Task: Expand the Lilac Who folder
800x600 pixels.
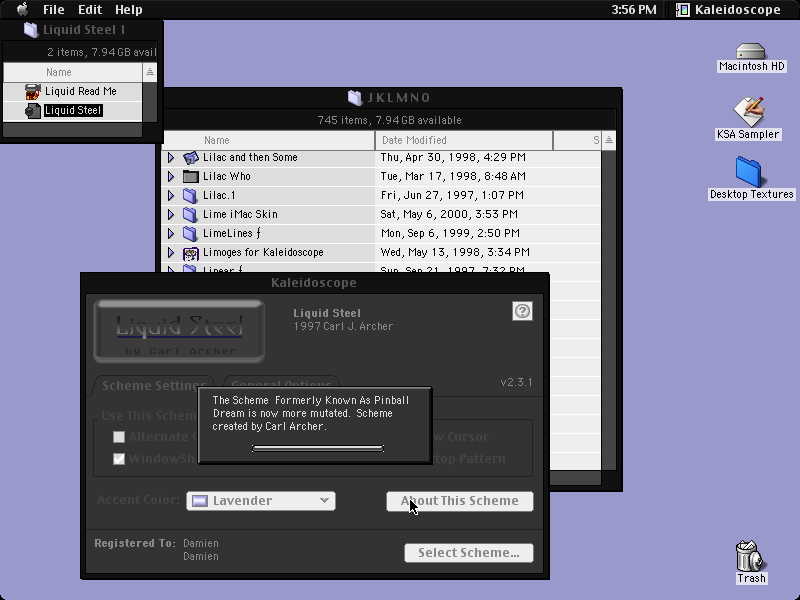Action: (x=171, y=177)
